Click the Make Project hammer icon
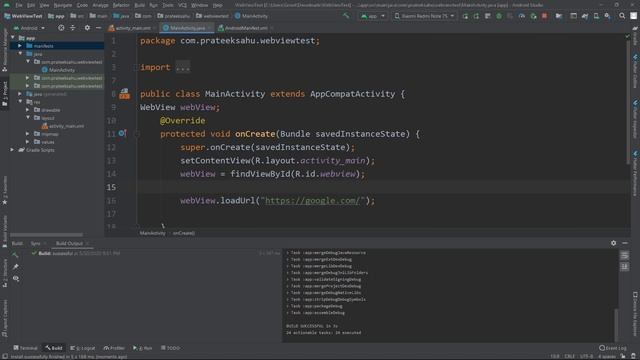Image resolution: width=640 pixels, height=360 pixels. point(346,16)
